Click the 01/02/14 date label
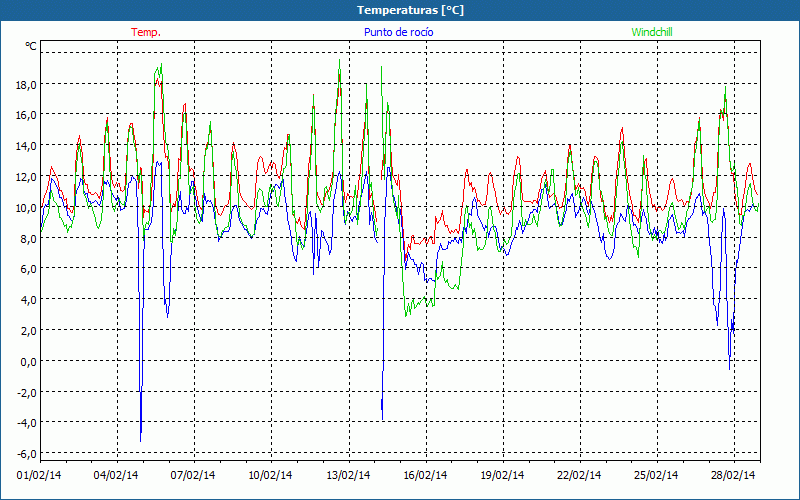This screenshot has width=800, height=500. pos(39,476)
